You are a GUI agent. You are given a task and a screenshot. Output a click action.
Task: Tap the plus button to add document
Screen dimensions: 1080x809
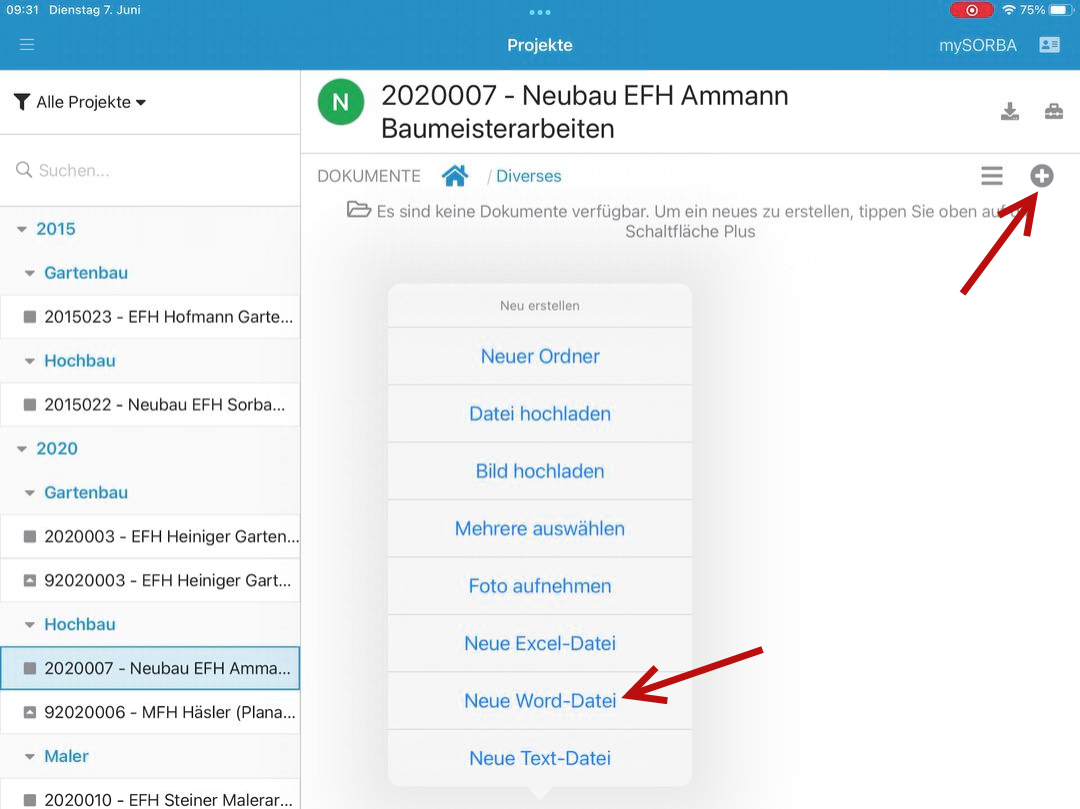1042,176
